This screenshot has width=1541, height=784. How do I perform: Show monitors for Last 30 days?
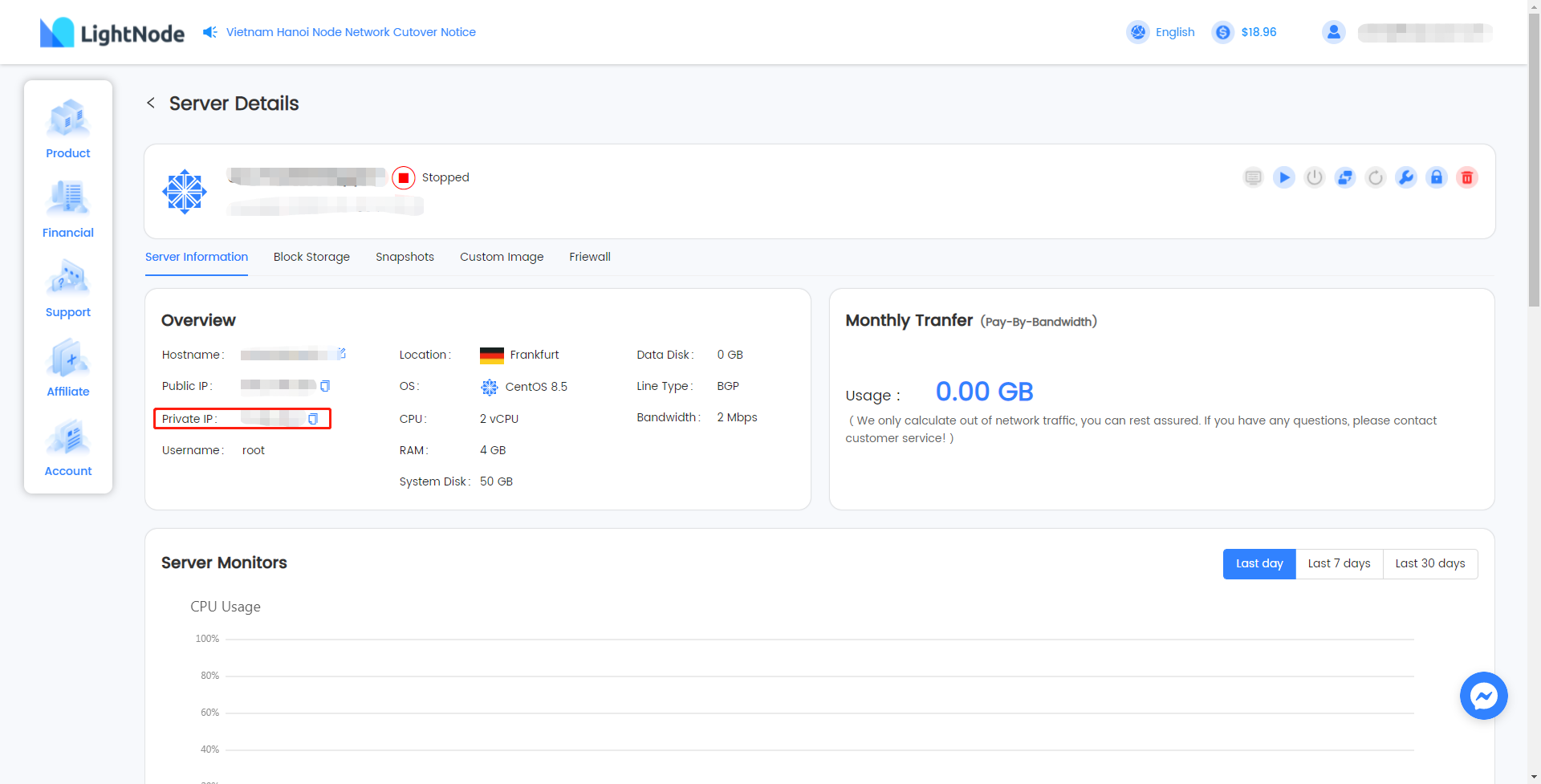[1430, 563]
